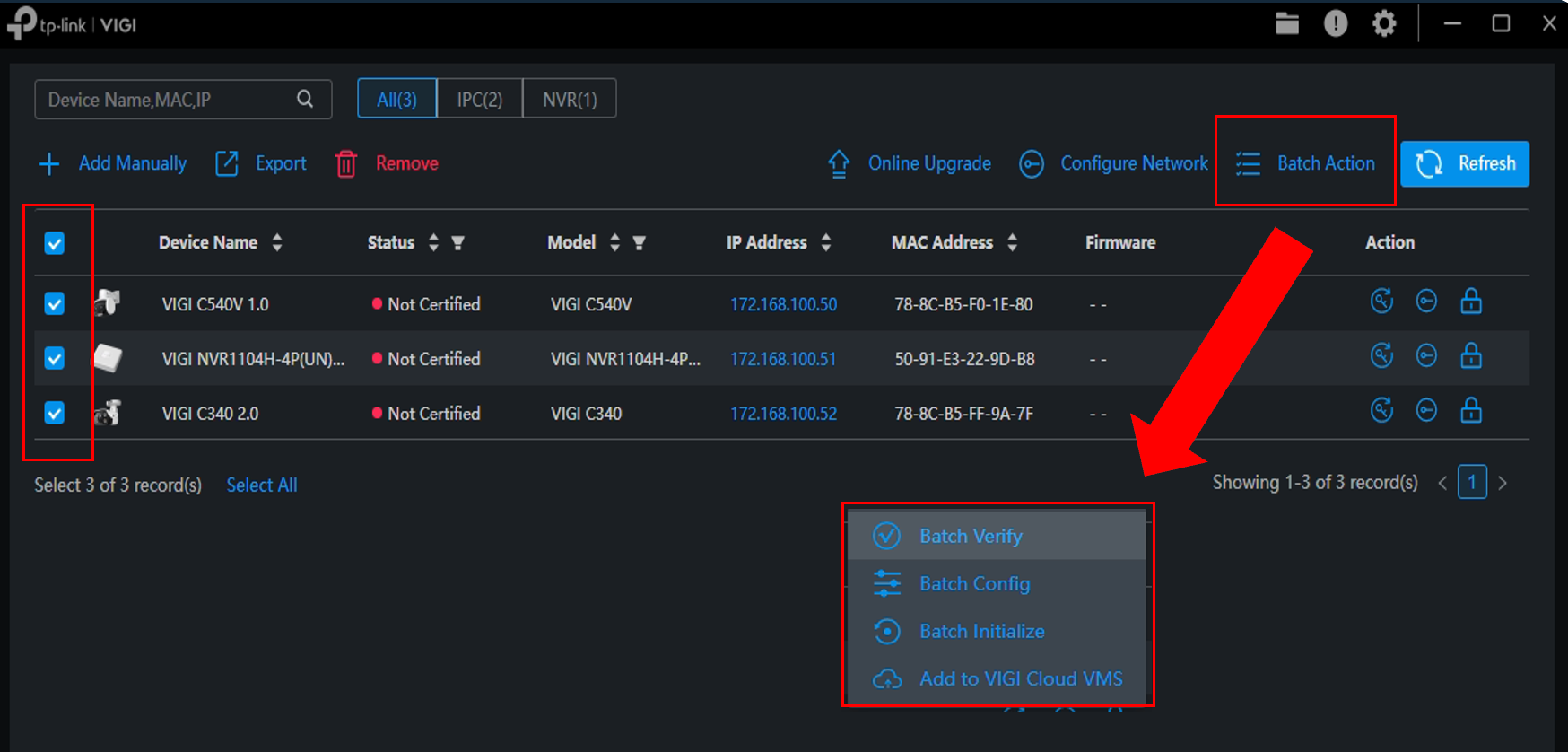Open the settings gear in title bar

click(1384, 24)
